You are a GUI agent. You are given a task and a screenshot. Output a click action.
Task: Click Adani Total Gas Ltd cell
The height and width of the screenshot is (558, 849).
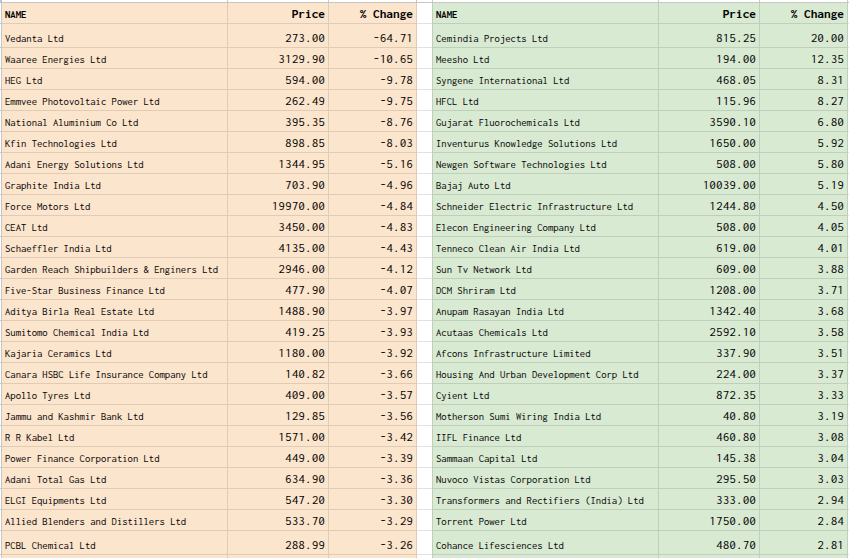tap(114, 480)
